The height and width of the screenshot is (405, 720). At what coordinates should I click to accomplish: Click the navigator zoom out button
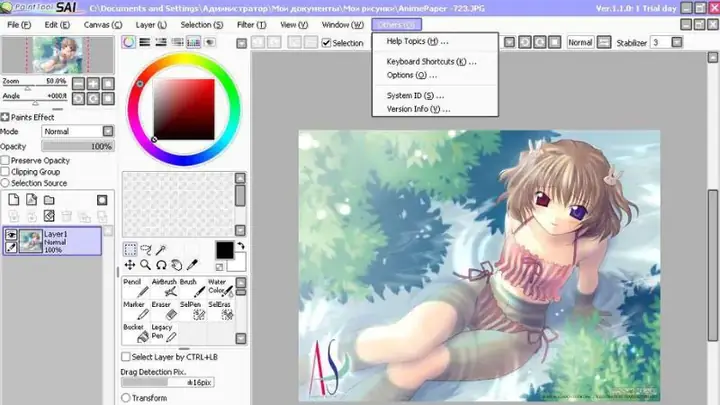click(79, 84)
